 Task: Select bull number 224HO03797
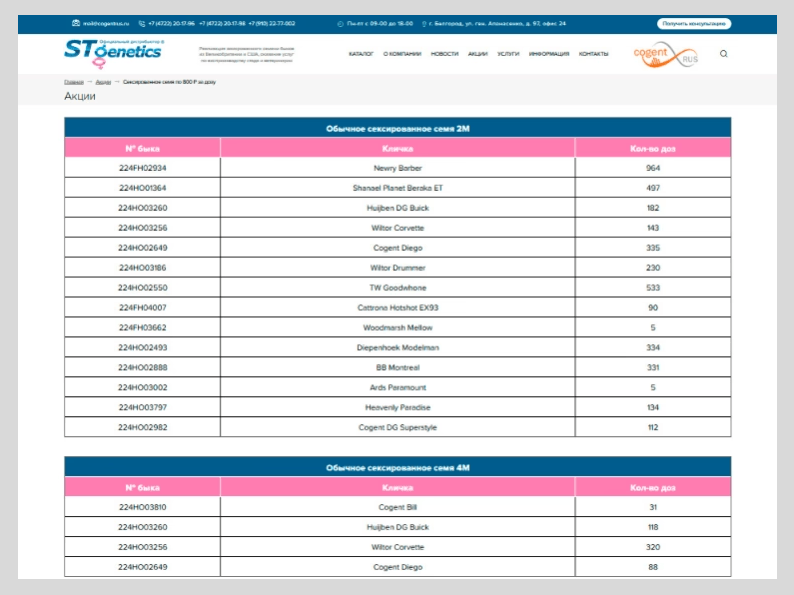[x=143, y=407]
